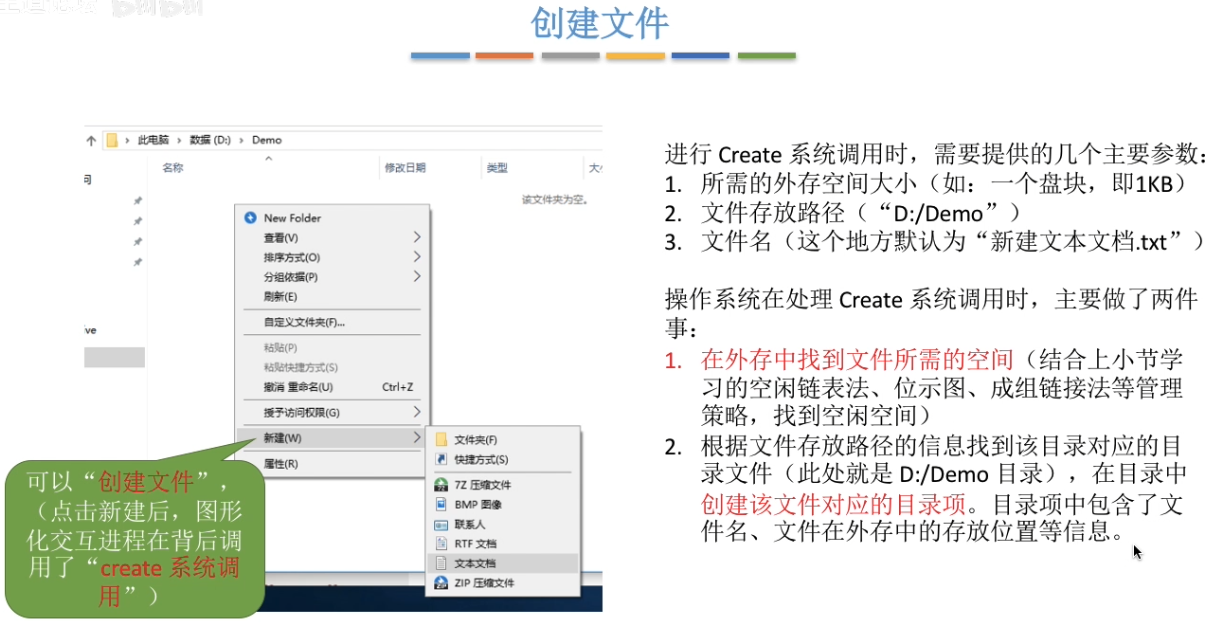This screenshot has width=1218, height=637.
Task: Select 属性(R) properties entry
Action: pos(332,464)
